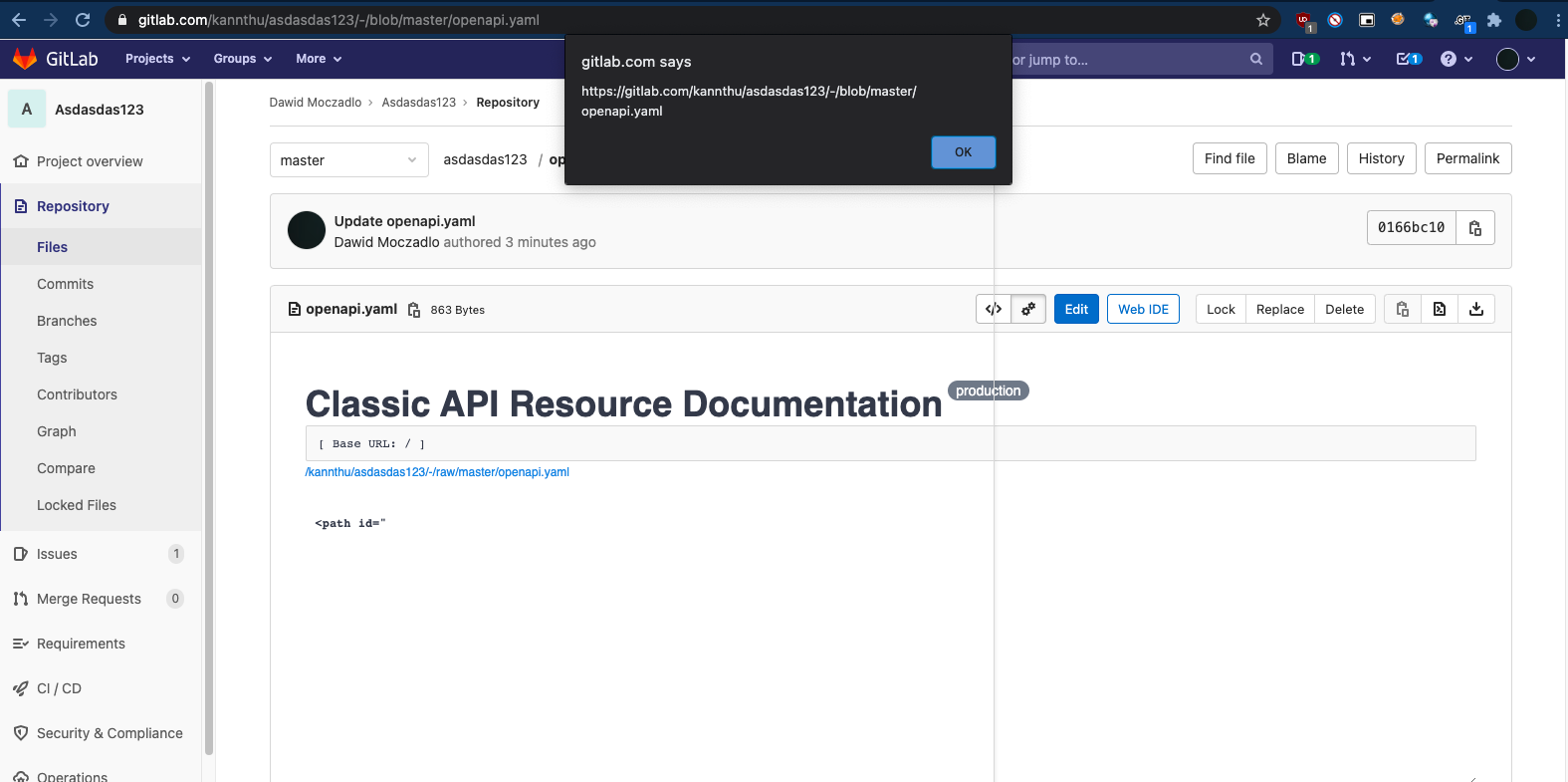Click OK in the gitlab.com alert dialog
The height and width of the screenshot is (782, 1568).
coord(963,152)
